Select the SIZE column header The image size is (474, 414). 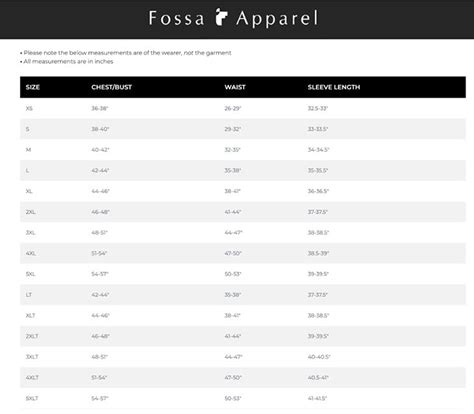[x=33, y=87]
